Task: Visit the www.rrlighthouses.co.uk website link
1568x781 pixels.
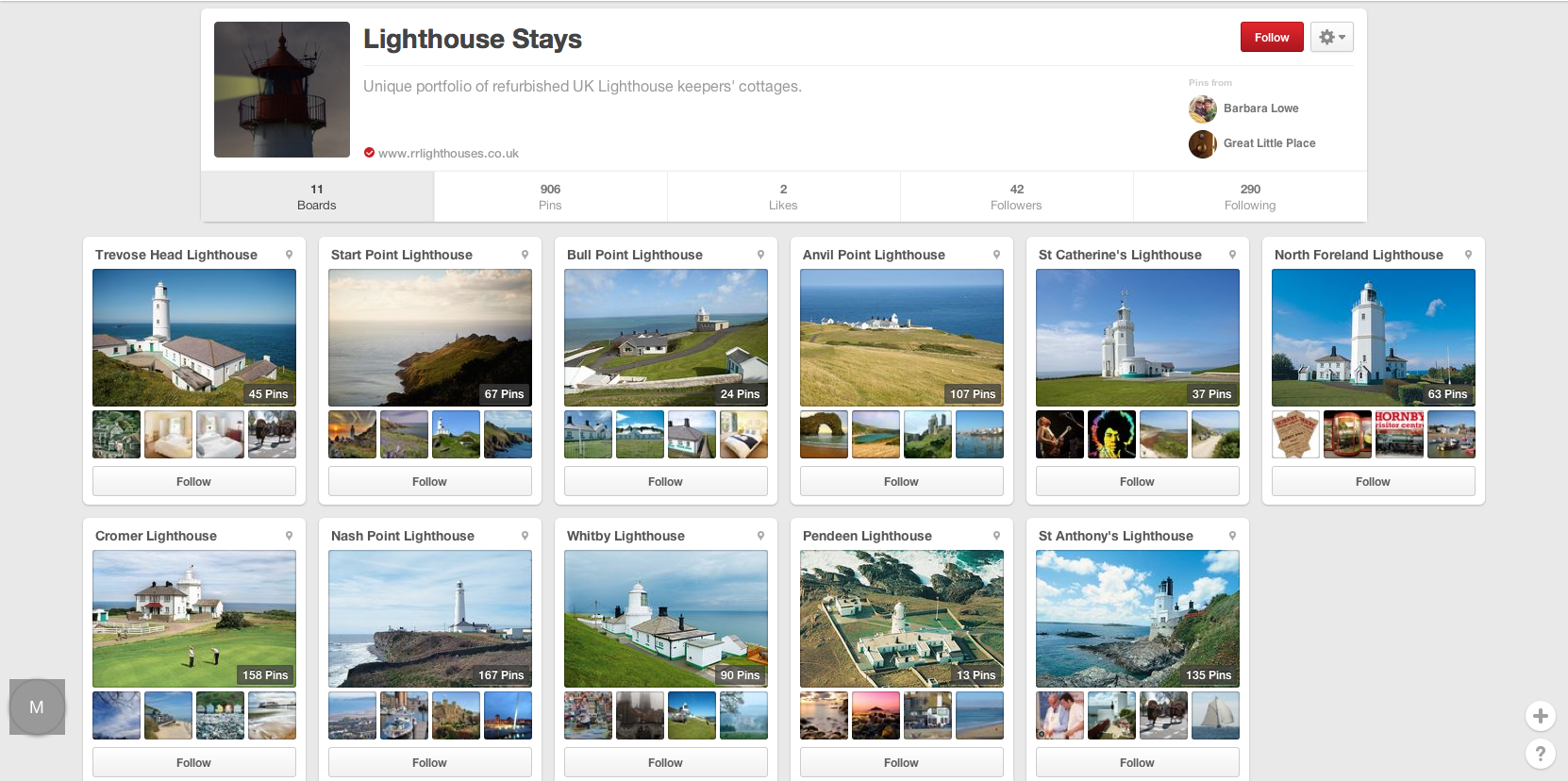Action: tap(448, 153)
